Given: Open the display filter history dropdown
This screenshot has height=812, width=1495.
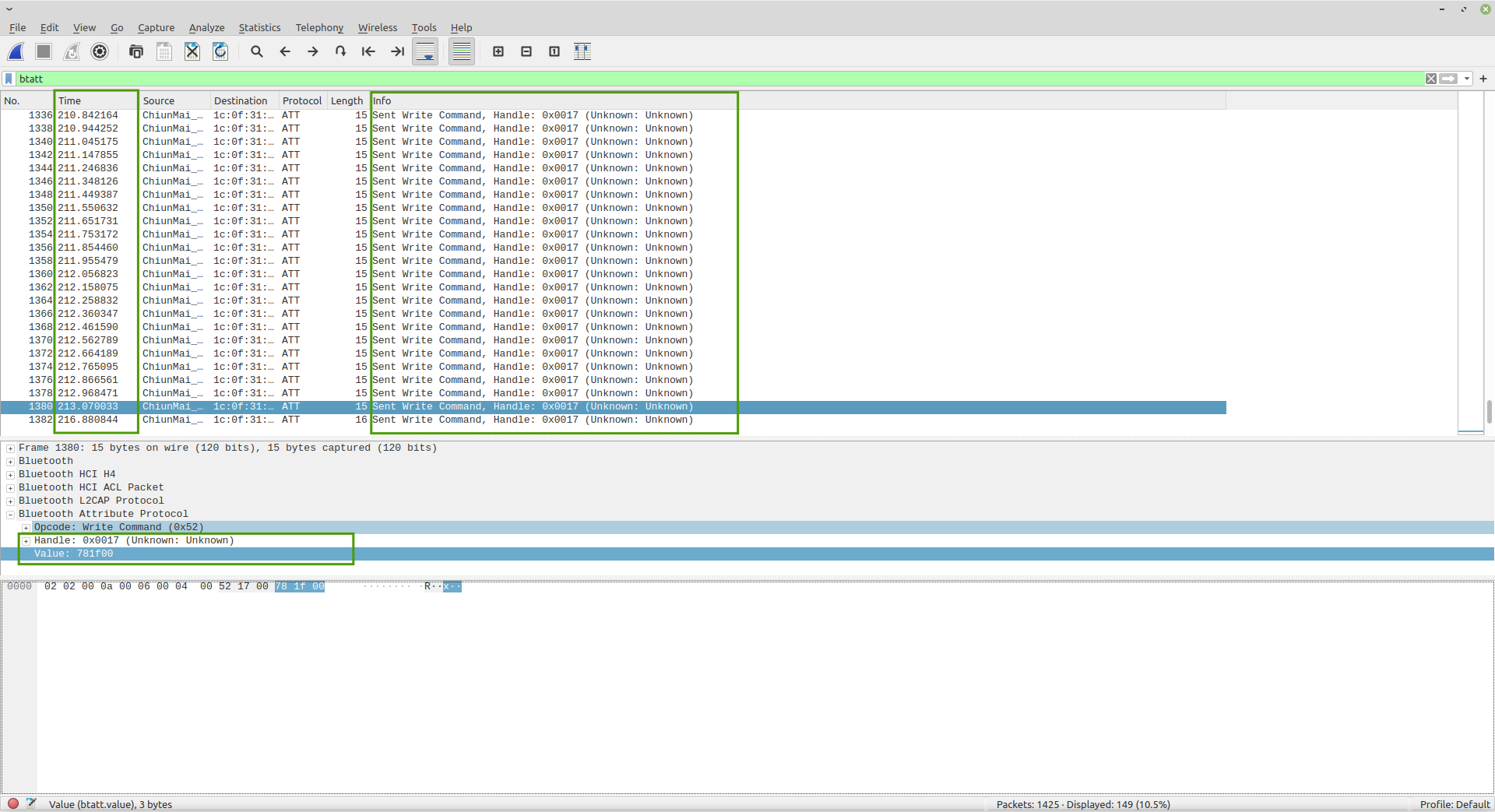Looking at the screenshot, I should coord(1467,79).
